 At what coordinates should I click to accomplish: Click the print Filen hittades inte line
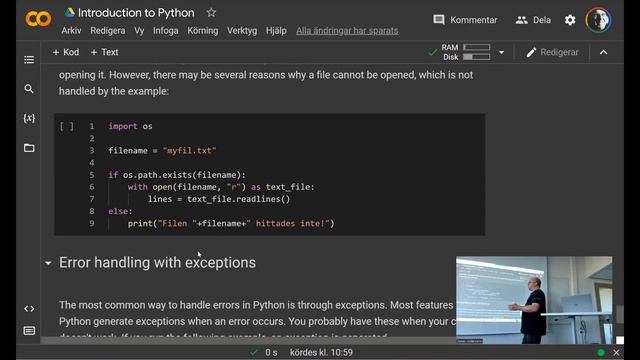231,223
